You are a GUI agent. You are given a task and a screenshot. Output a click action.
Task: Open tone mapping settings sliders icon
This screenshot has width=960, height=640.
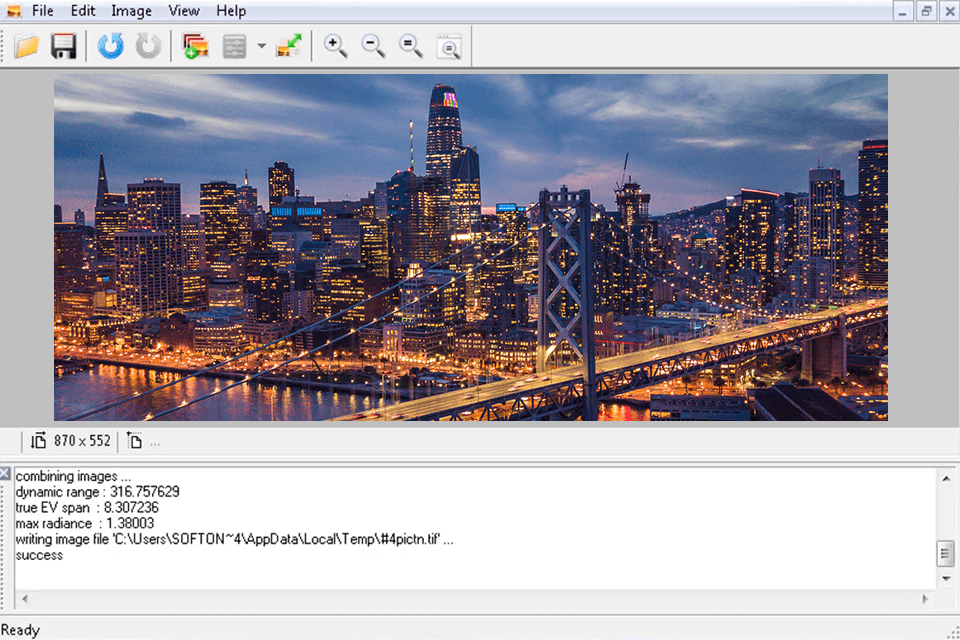coord(234,47)
